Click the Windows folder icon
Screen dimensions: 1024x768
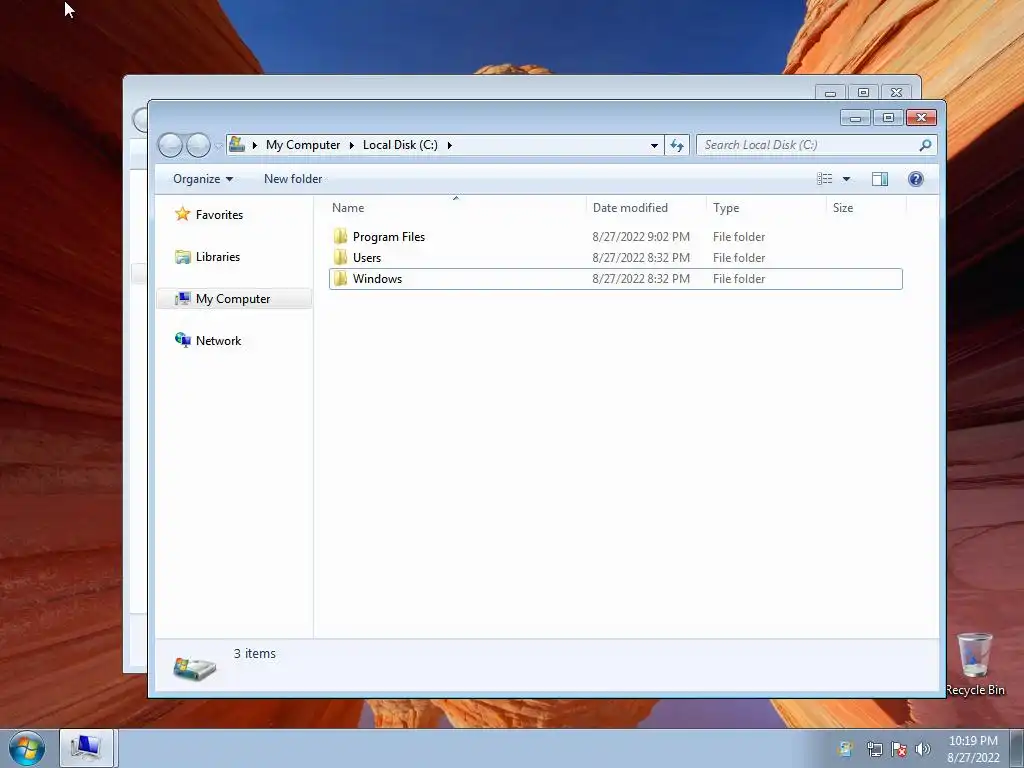[340, 278]
